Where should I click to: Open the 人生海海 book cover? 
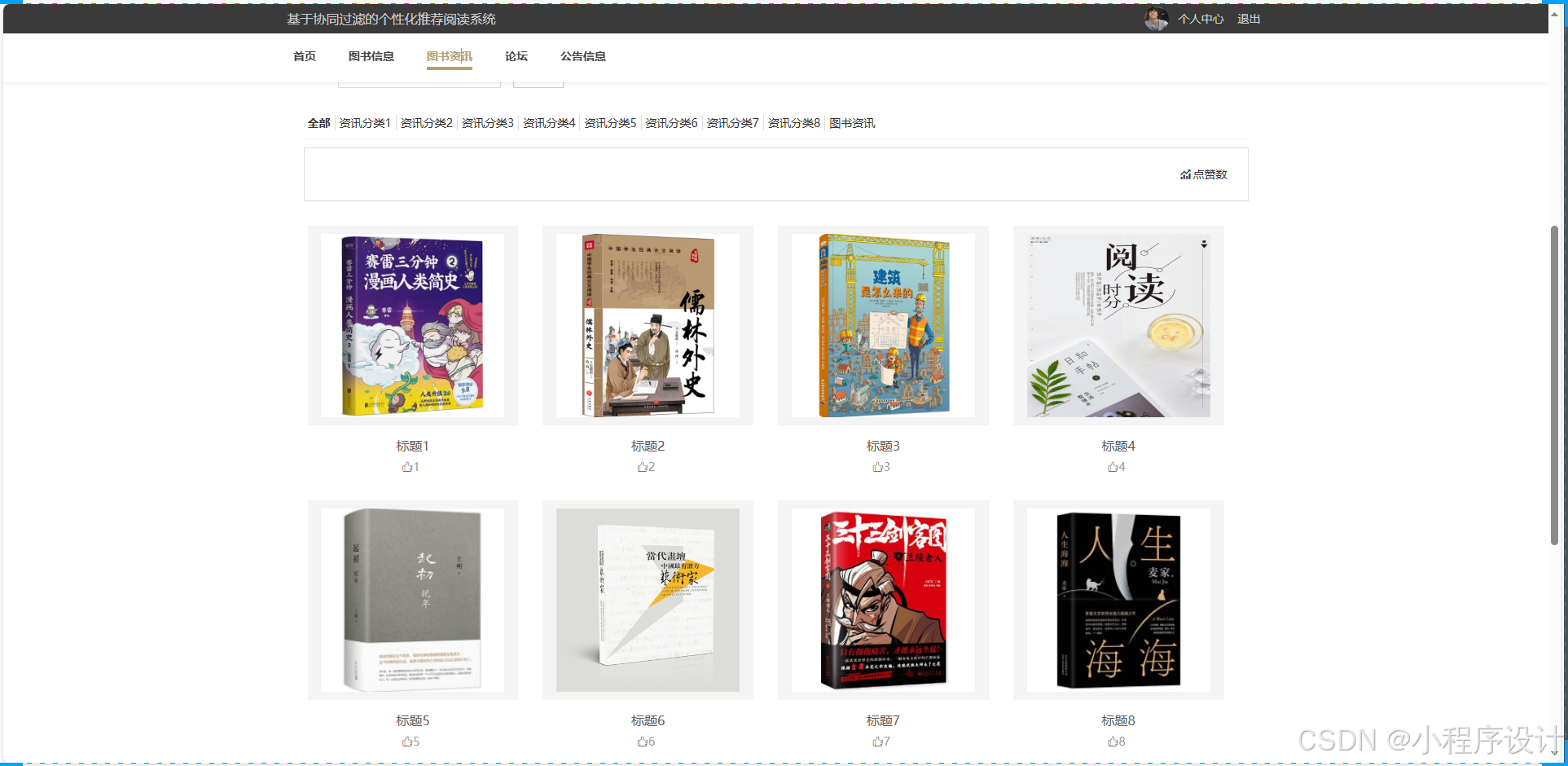click(x=1118, y=600)
